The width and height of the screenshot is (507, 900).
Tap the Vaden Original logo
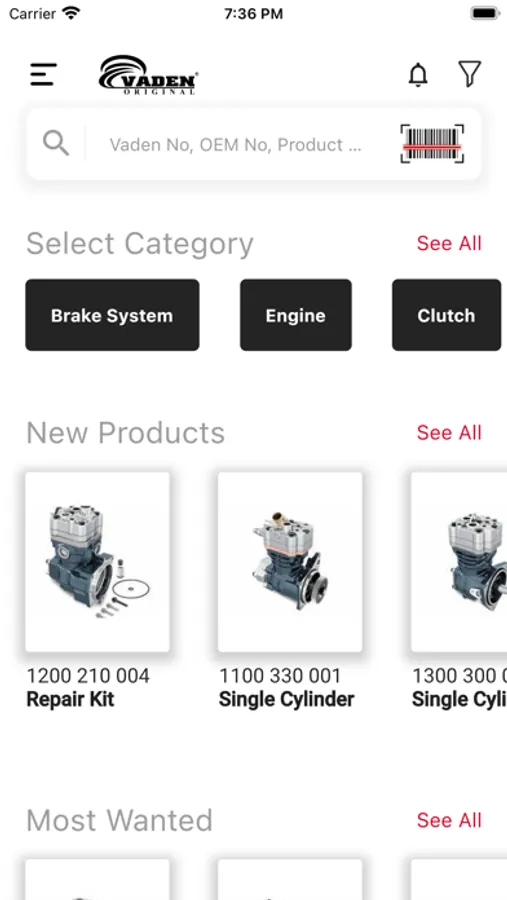point(149,75)
